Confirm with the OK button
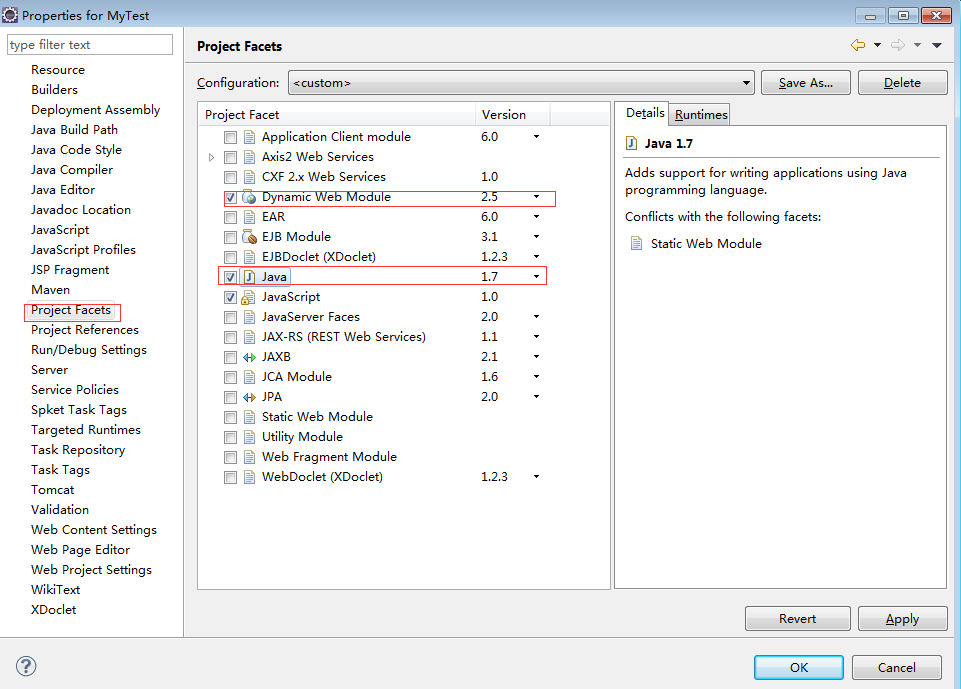The image size is (961, 689). (799, 668)
